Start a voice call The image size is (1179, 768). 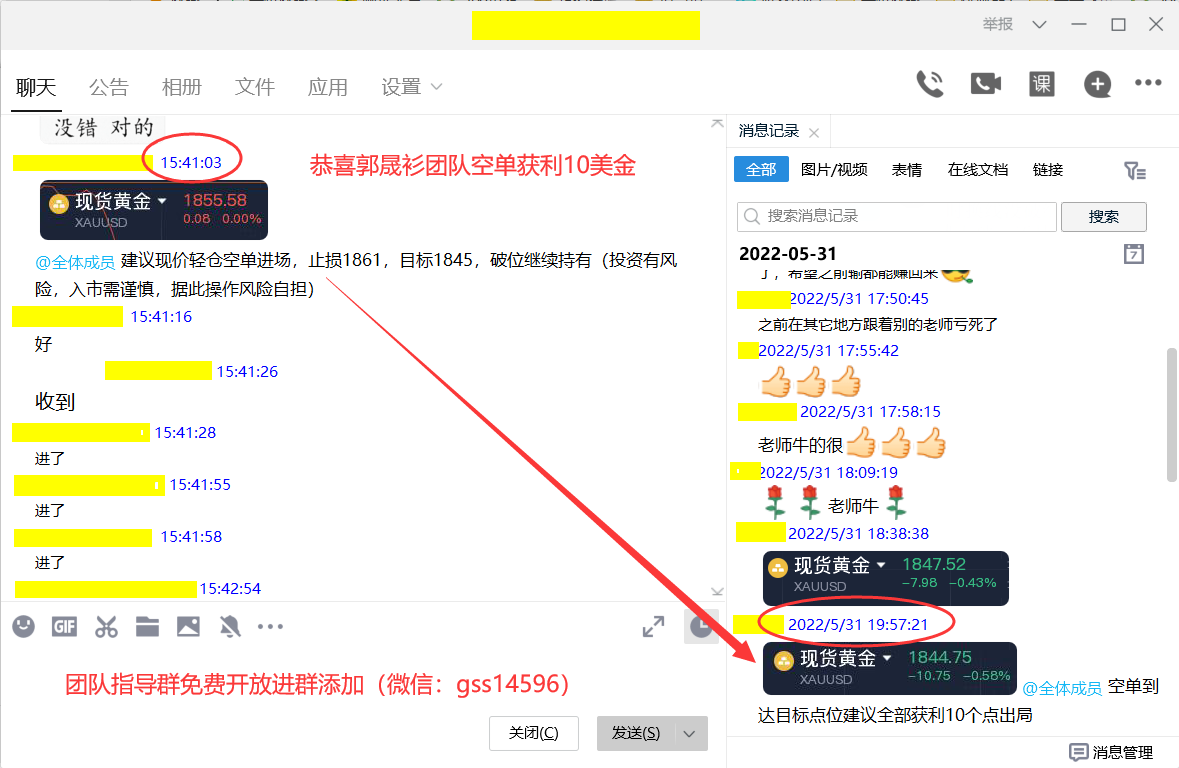(930, 83)
